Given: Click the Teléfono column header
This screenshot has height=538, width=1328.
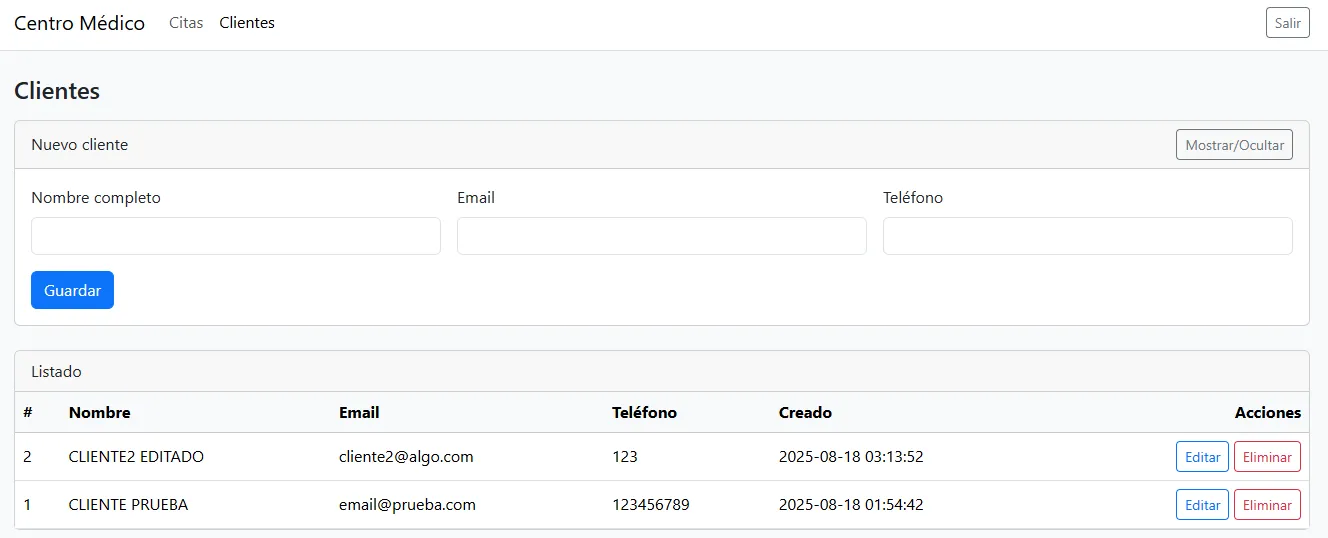Looking at the screenshot, I should 644,412.
